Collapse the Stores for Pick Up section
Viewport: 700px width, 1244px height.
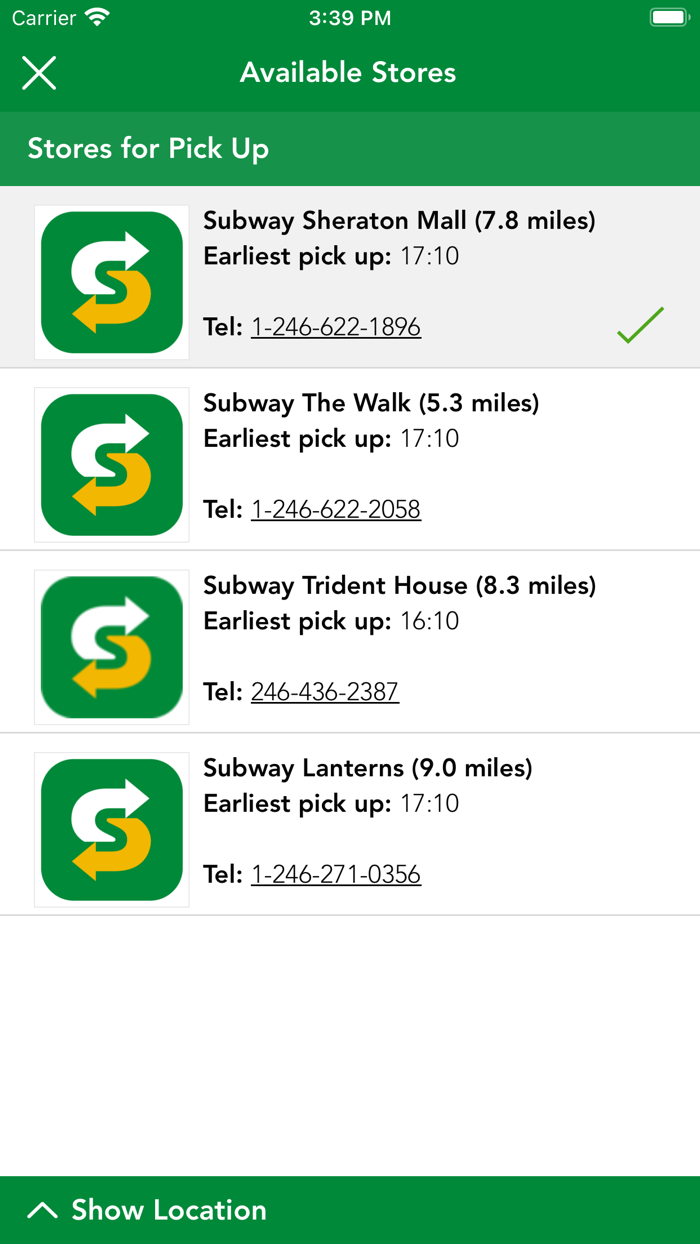(x=148, y=148)
